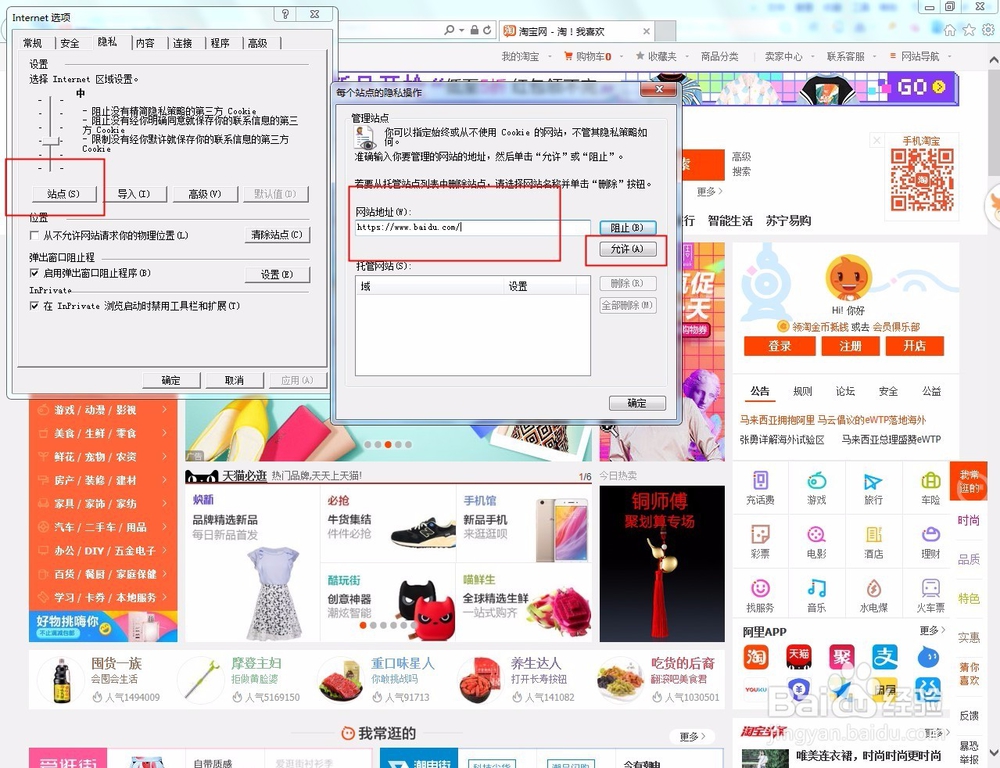Click the 网站地址 input field
This screenshot has height=768, width=1000.
click(x=473, y=227)
